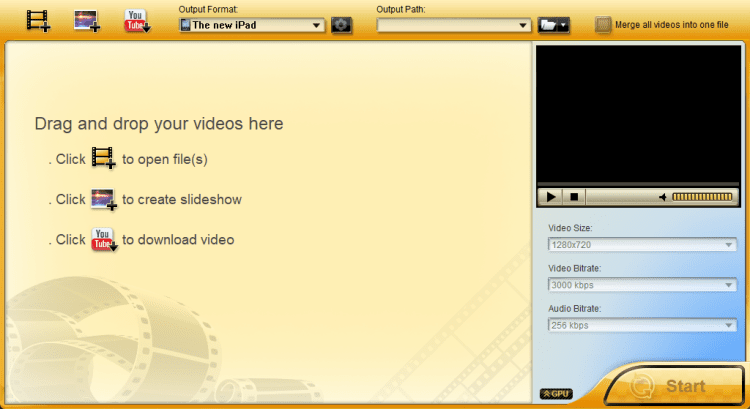Toggle GPU acceleration badge
Image resolution: width=750 pixels, height=409 pixels.
tap(556, 394)
